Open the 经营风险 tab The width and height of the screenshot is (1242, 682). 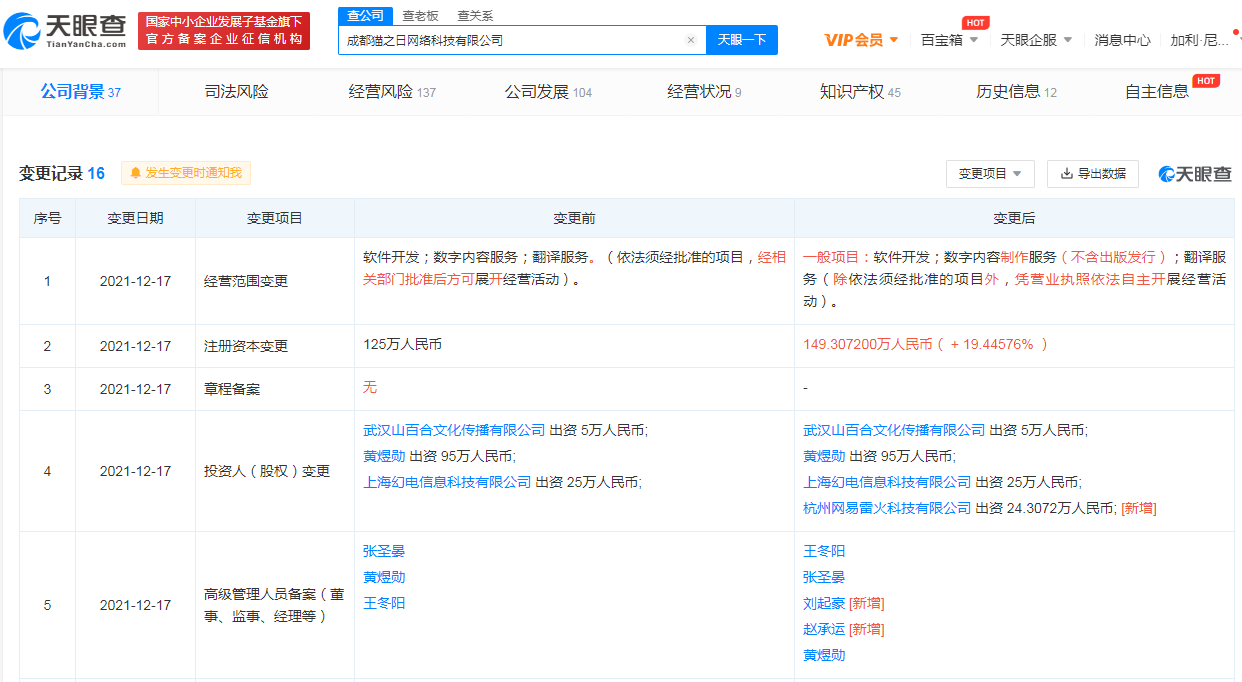(x=392, y=92)
